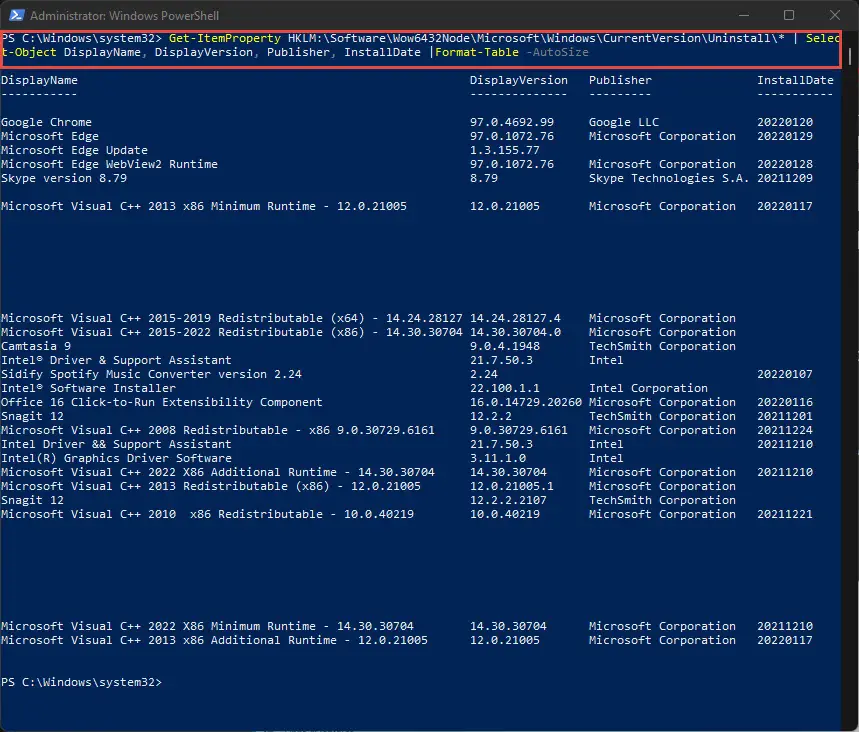Minimize the PowerShell window

click(744, 15)
